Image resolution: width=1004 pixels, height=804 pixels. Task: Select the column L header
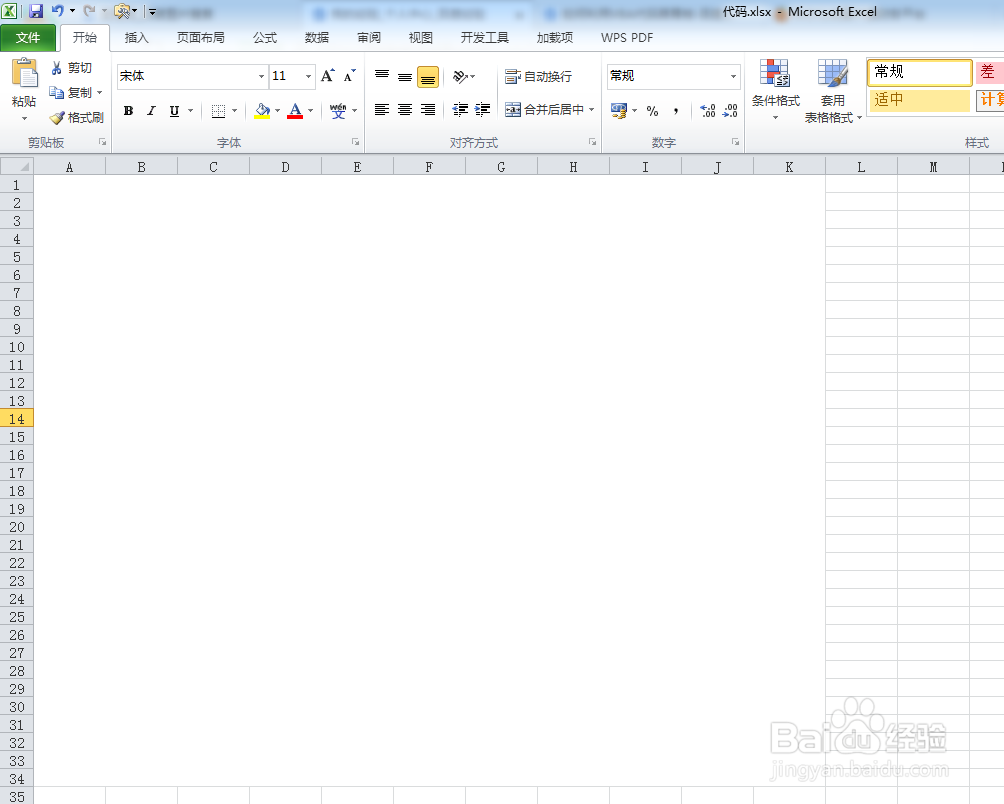(861, 167)
